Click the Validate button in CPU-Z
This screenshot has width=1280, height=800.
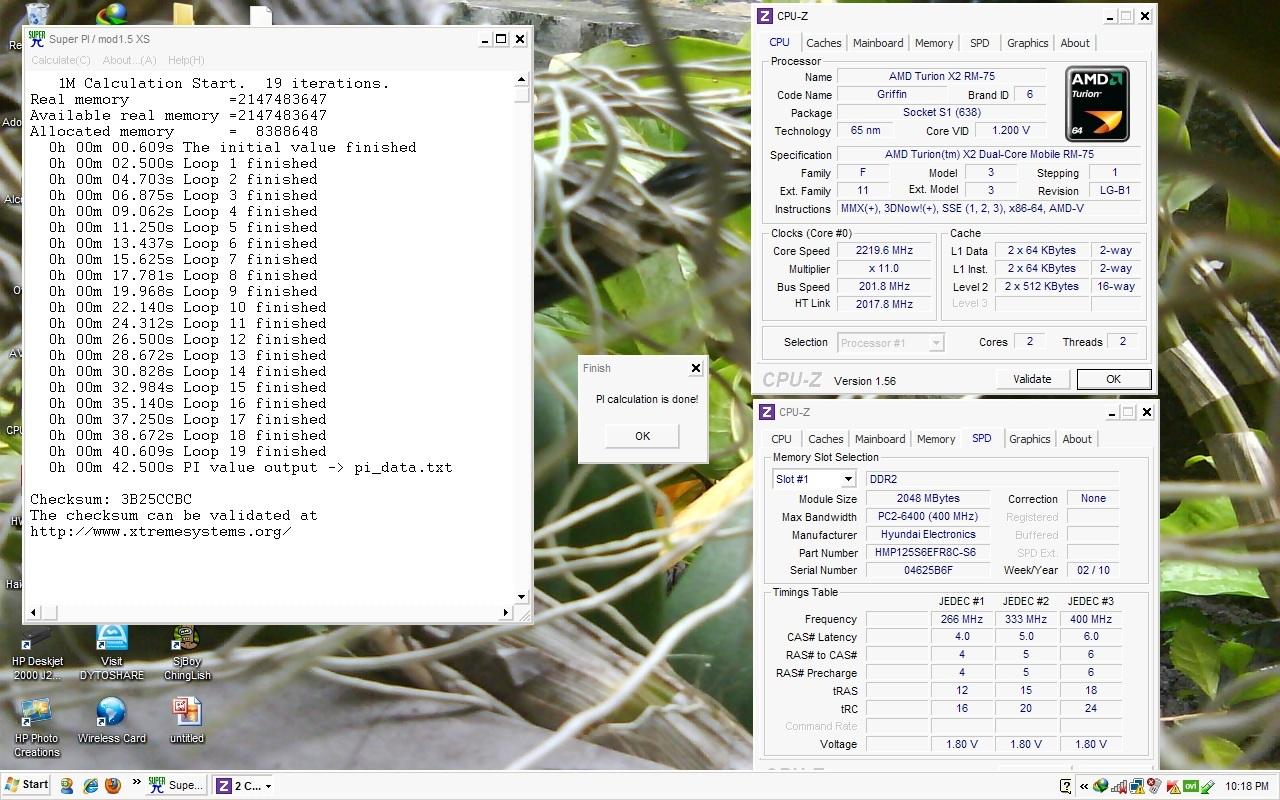pos(1032,379)
